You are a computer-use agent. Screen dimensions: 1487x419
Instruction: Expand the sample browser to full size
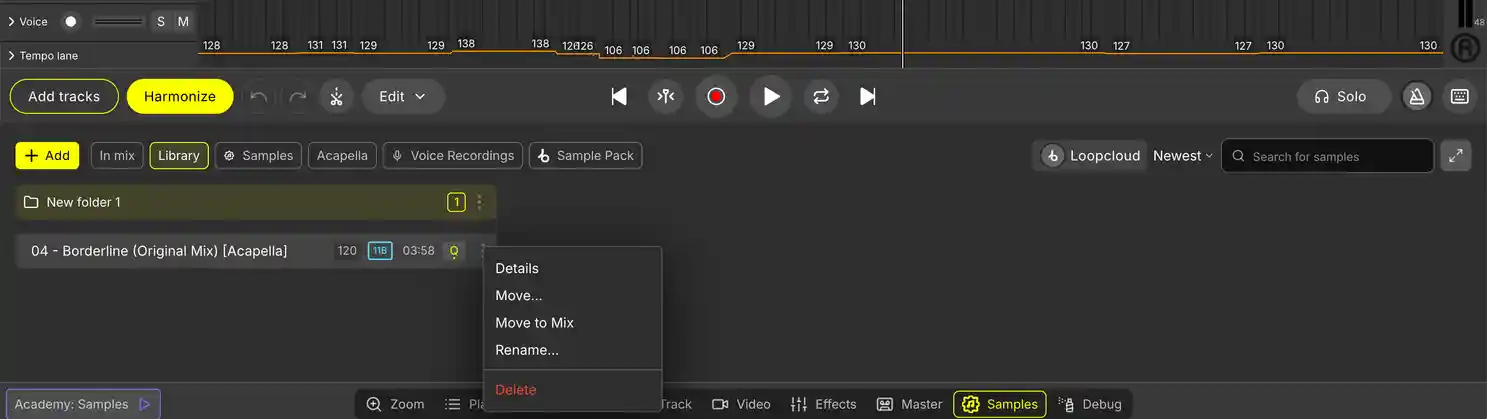[x=1456, y=156]
